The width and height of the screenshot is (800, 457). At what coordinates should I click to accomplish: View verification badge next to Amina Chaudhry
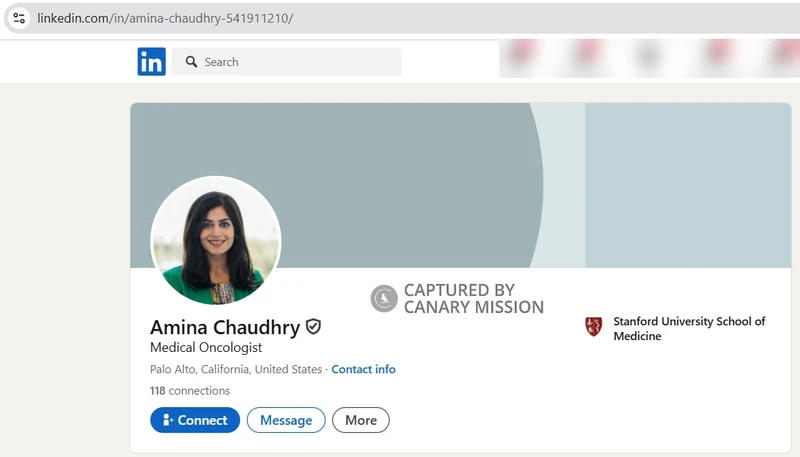(313, 326)
